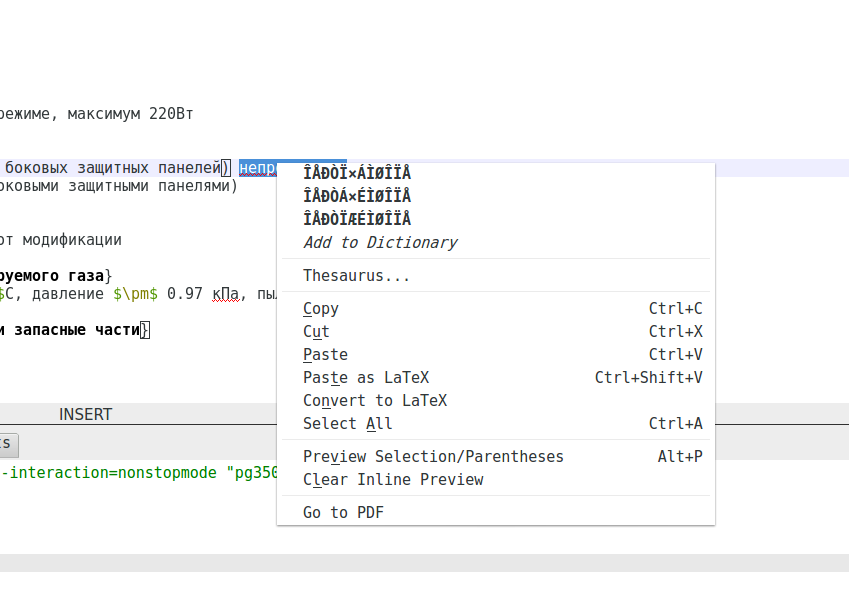Click the highlighted misspelled word непр
Image resolution: width=849 pixels, height=591 pixels.
tap(258, 168)
